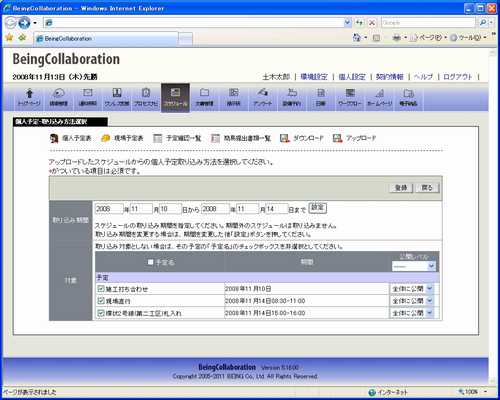Open the 公開レベル header dropdown

(x=414, y=266)
